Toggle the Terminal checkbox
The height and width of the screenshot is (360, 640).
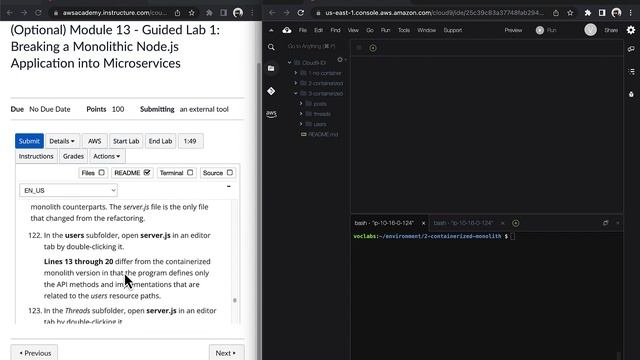[190, 173]
